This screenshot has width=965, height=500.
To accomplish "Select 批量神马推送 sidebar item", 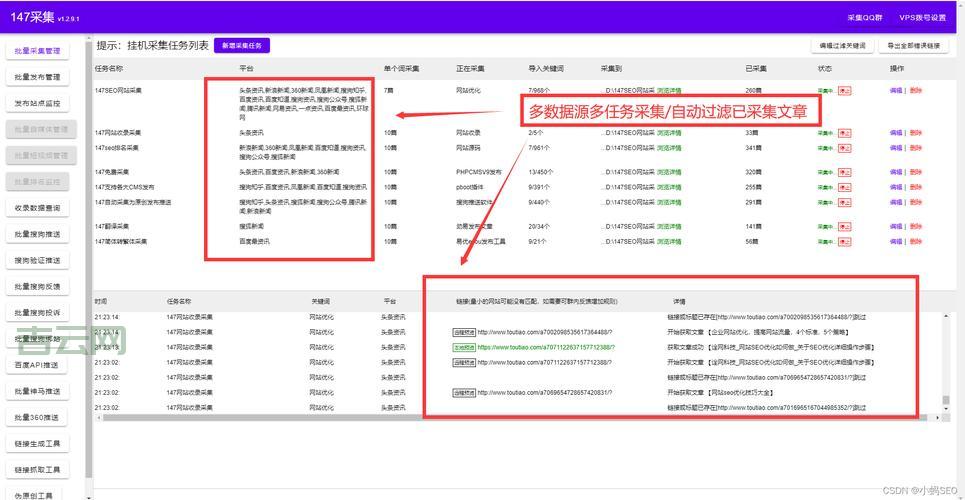I will [x=38, y=391].
